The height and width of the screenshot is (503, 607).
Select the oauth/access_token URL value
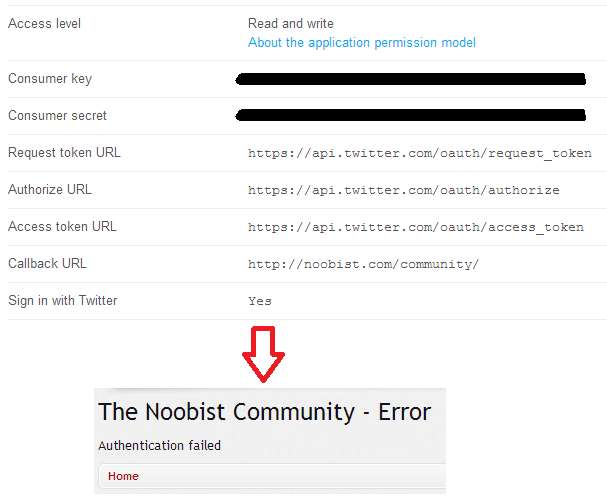(415, 227)
